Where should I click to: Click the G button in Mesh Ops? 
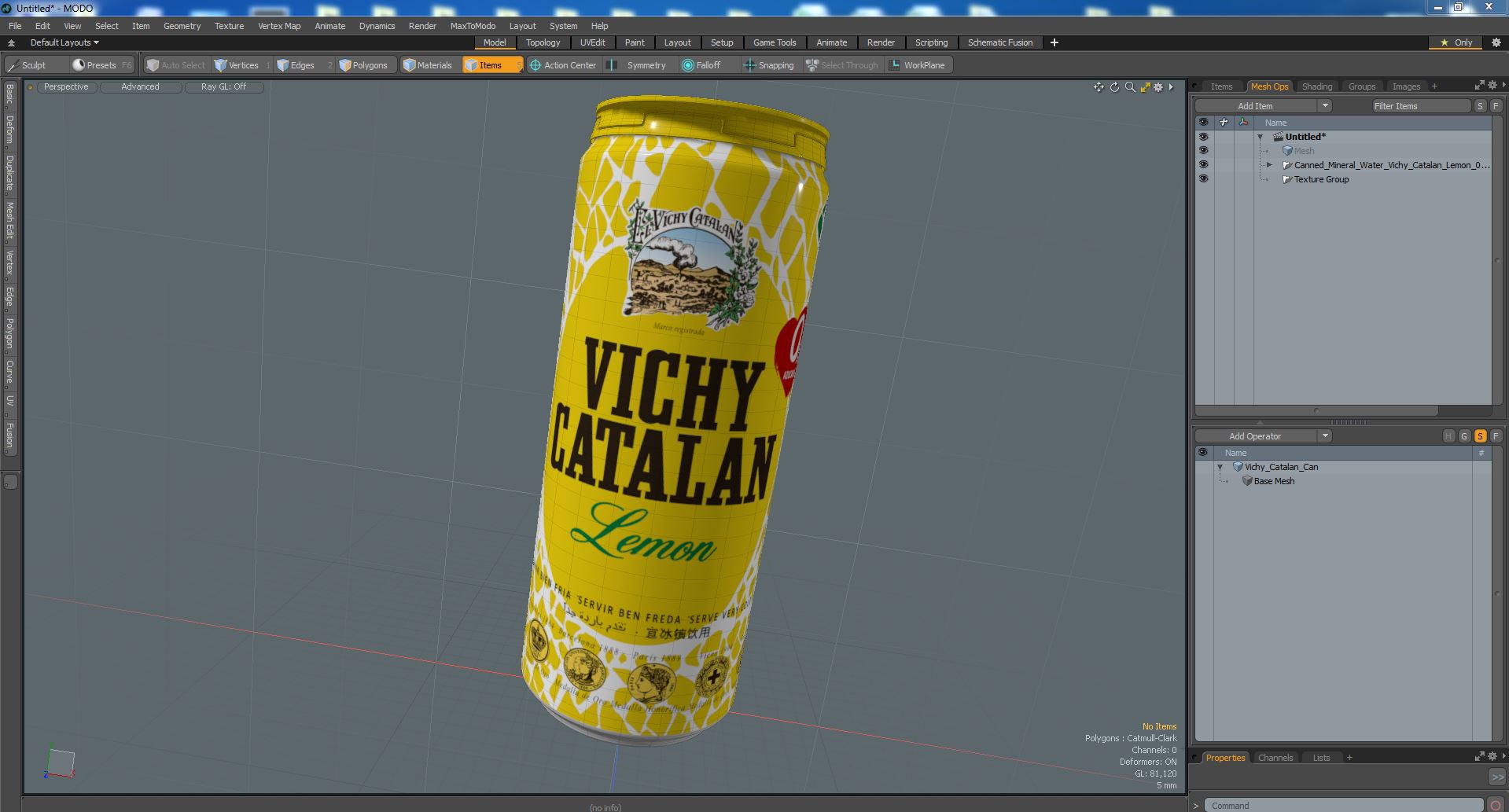click(1464, 436)
